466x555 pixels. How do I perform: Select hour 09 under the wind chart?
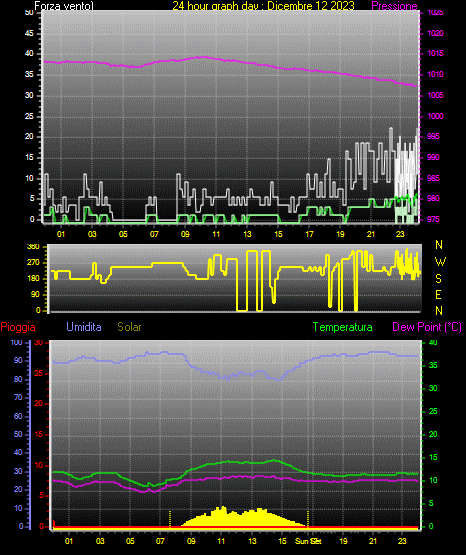point(185,234)
